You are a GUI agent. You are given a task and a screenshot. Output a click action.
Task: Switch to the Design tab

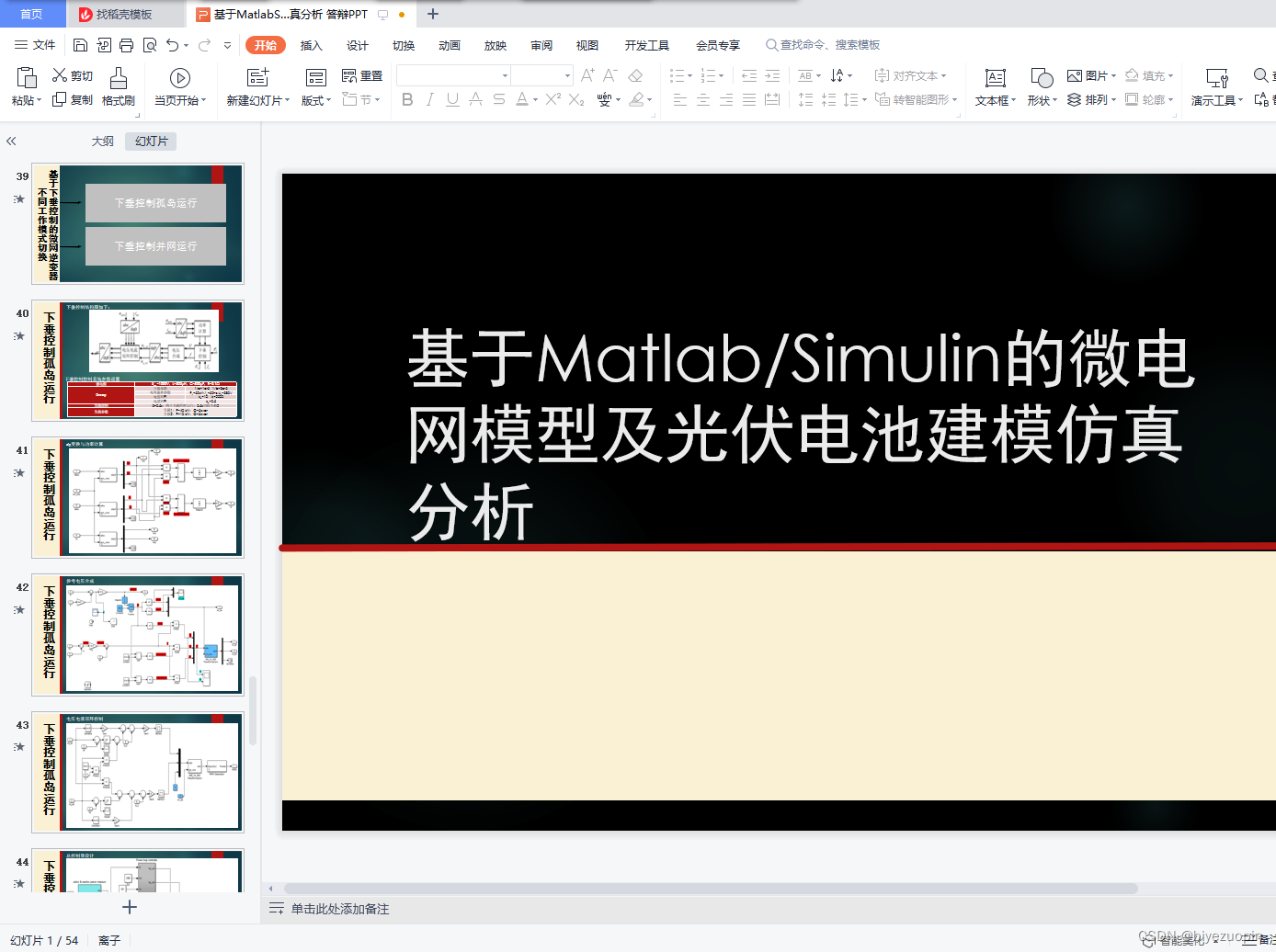(x=358, y=45)
